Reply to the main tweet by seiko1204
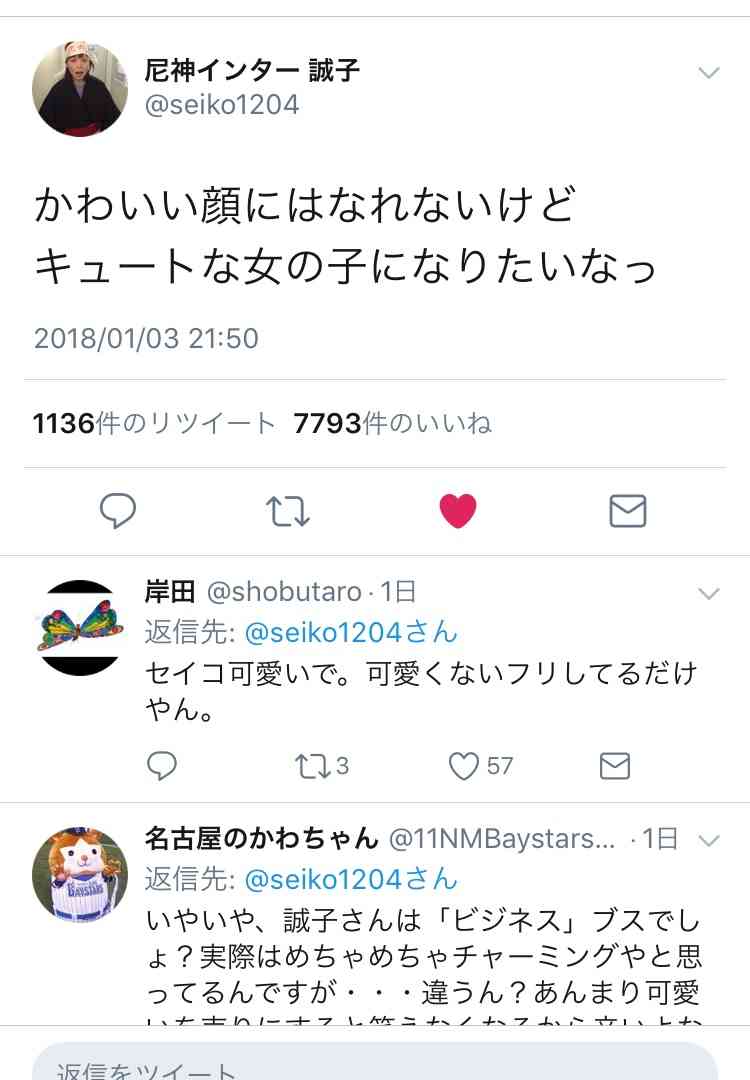 coord(118,511)
